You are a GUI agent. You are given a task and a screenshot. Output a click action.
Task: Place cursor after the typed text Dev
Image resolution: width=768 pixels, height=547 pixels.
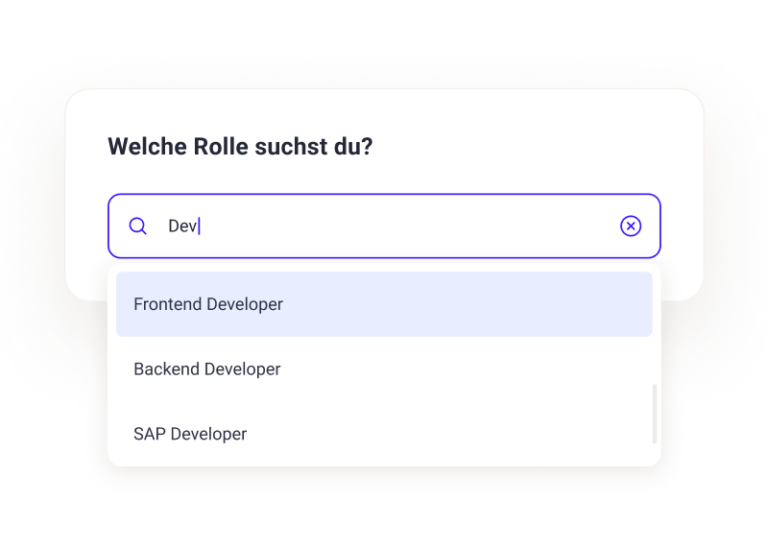(199, 226)
